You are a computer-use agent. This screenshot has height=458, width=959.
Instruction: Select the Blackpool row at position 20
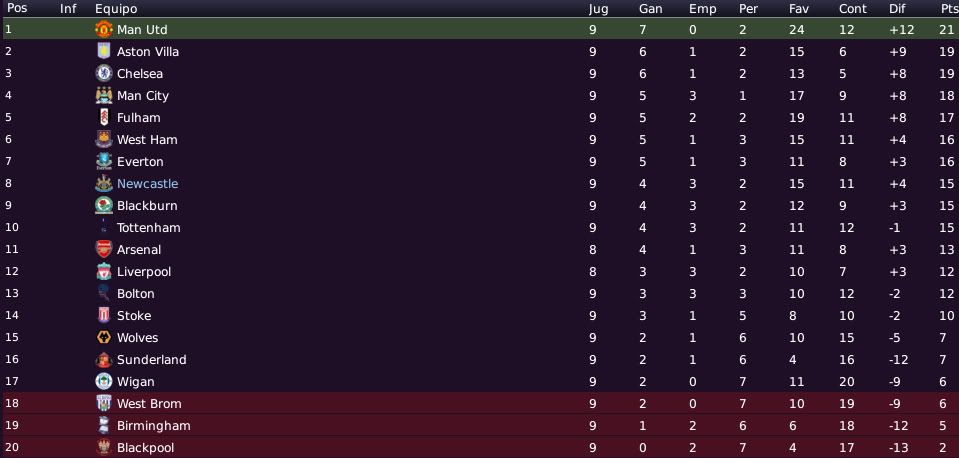pyautogui.click(x=480, y=448)
